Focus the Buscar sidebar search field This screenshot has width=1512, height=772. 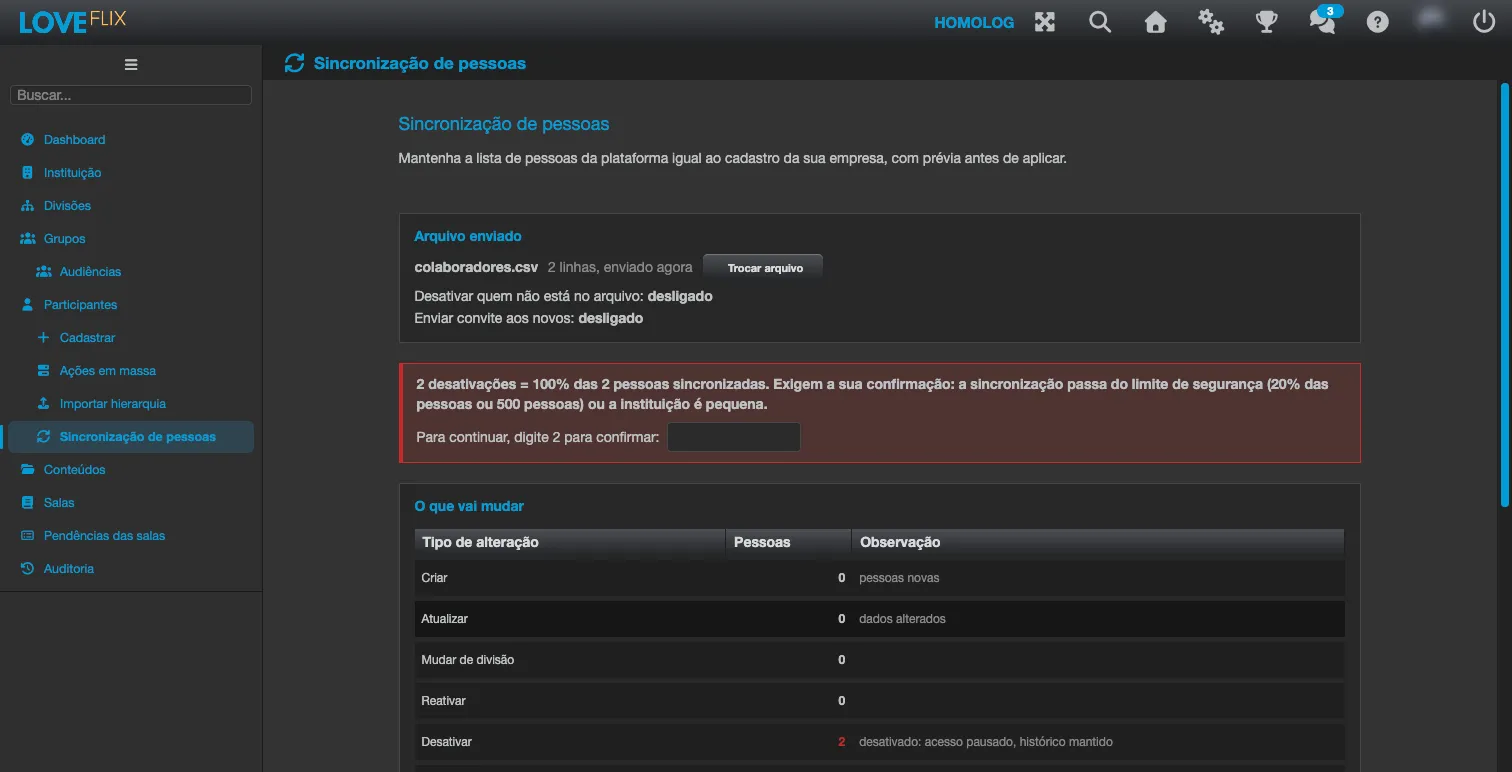(131, 95)
